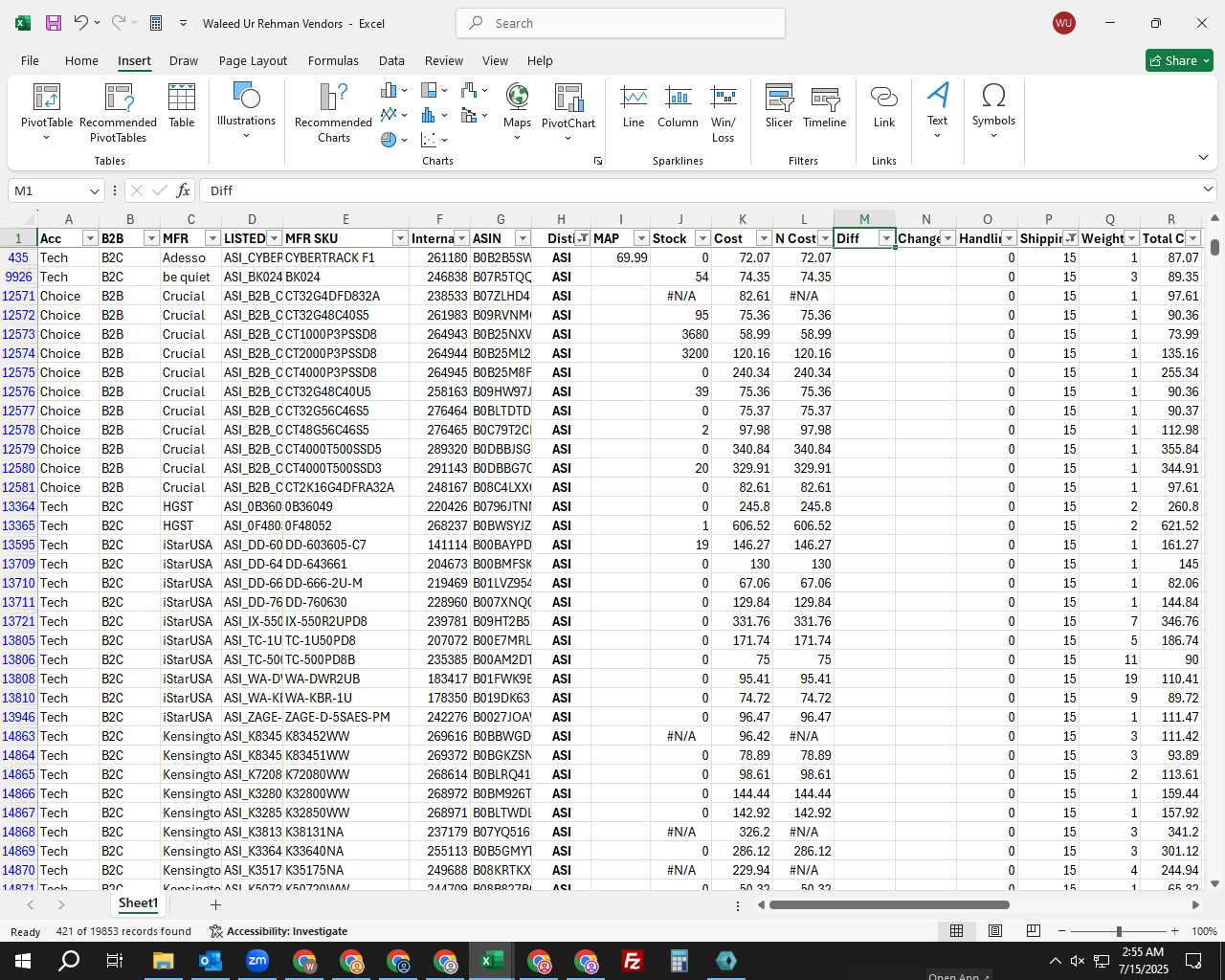
Task: Switch to the Review tab
Action: [x=443, y=60]
